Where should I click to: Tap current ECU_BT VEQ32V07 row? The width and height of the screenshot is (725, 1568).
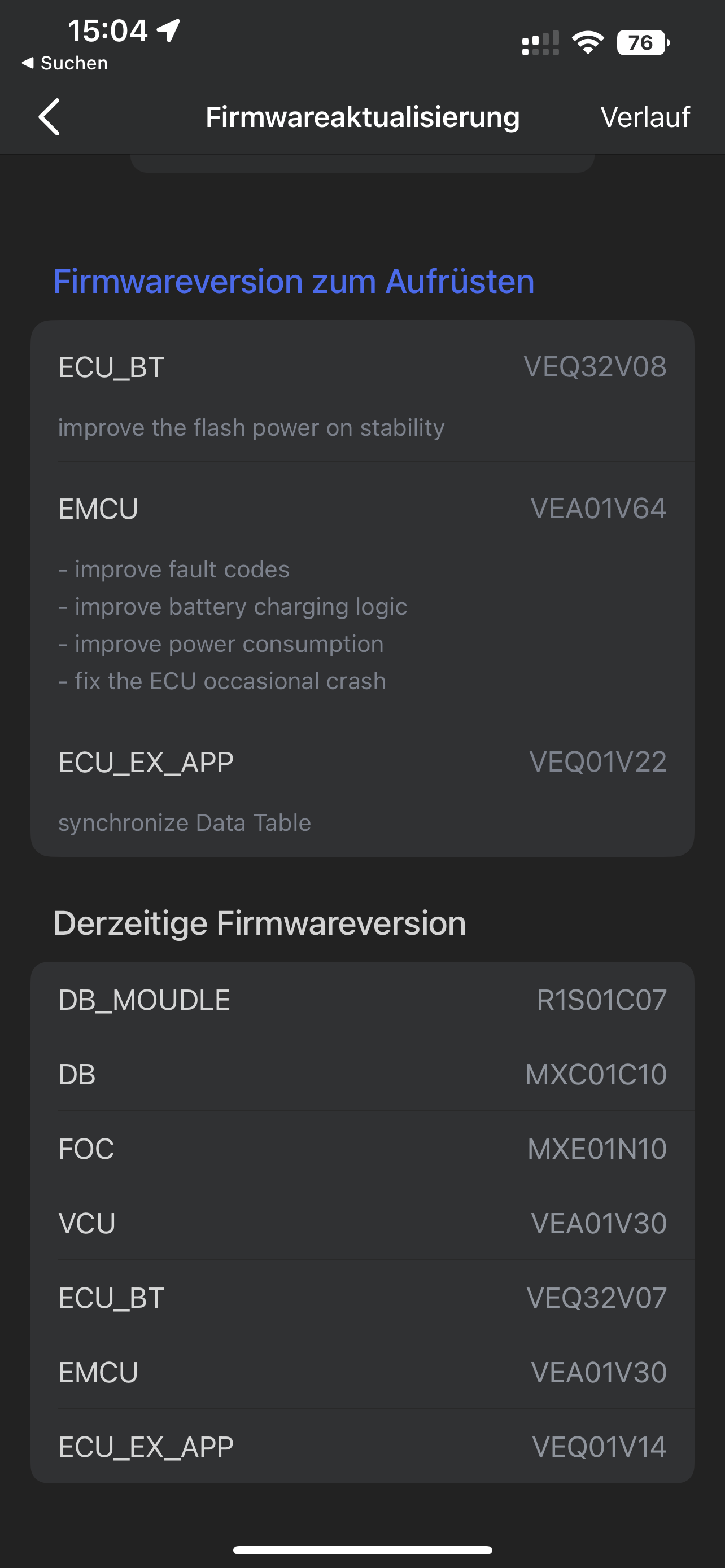[362, 1298]
